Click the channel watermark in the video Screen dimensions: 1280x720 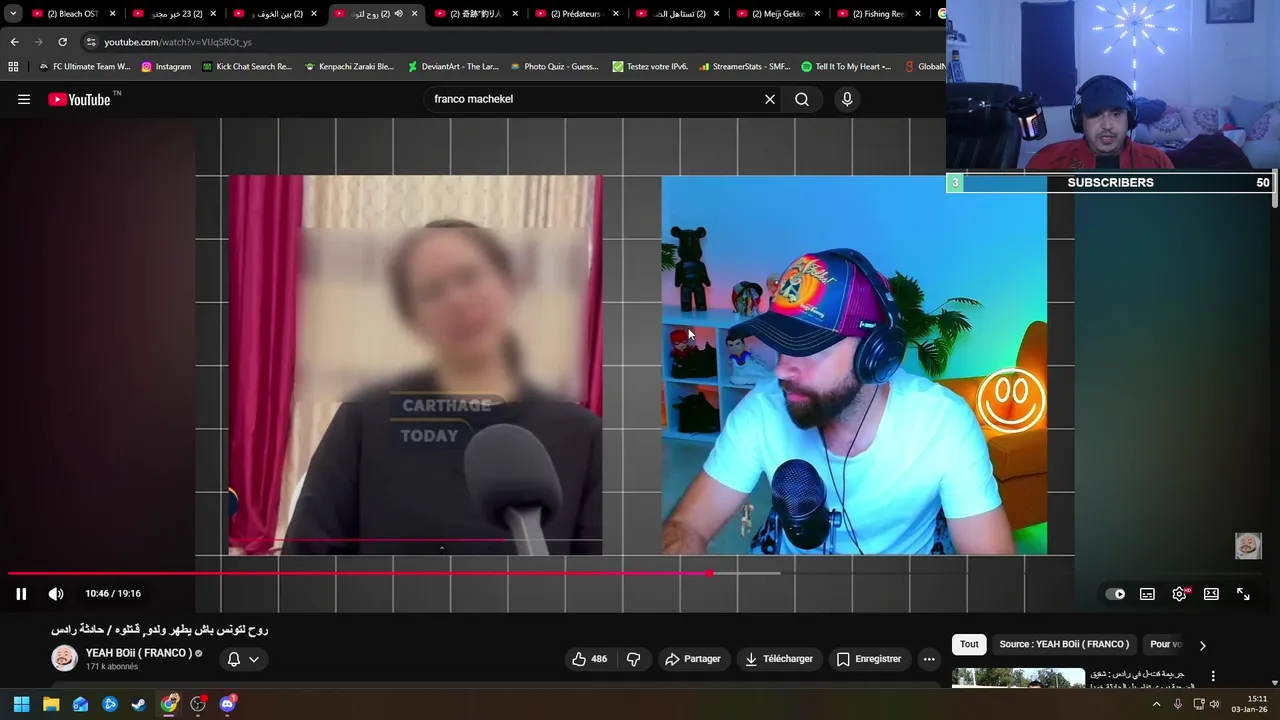(x=1248, y=545)
